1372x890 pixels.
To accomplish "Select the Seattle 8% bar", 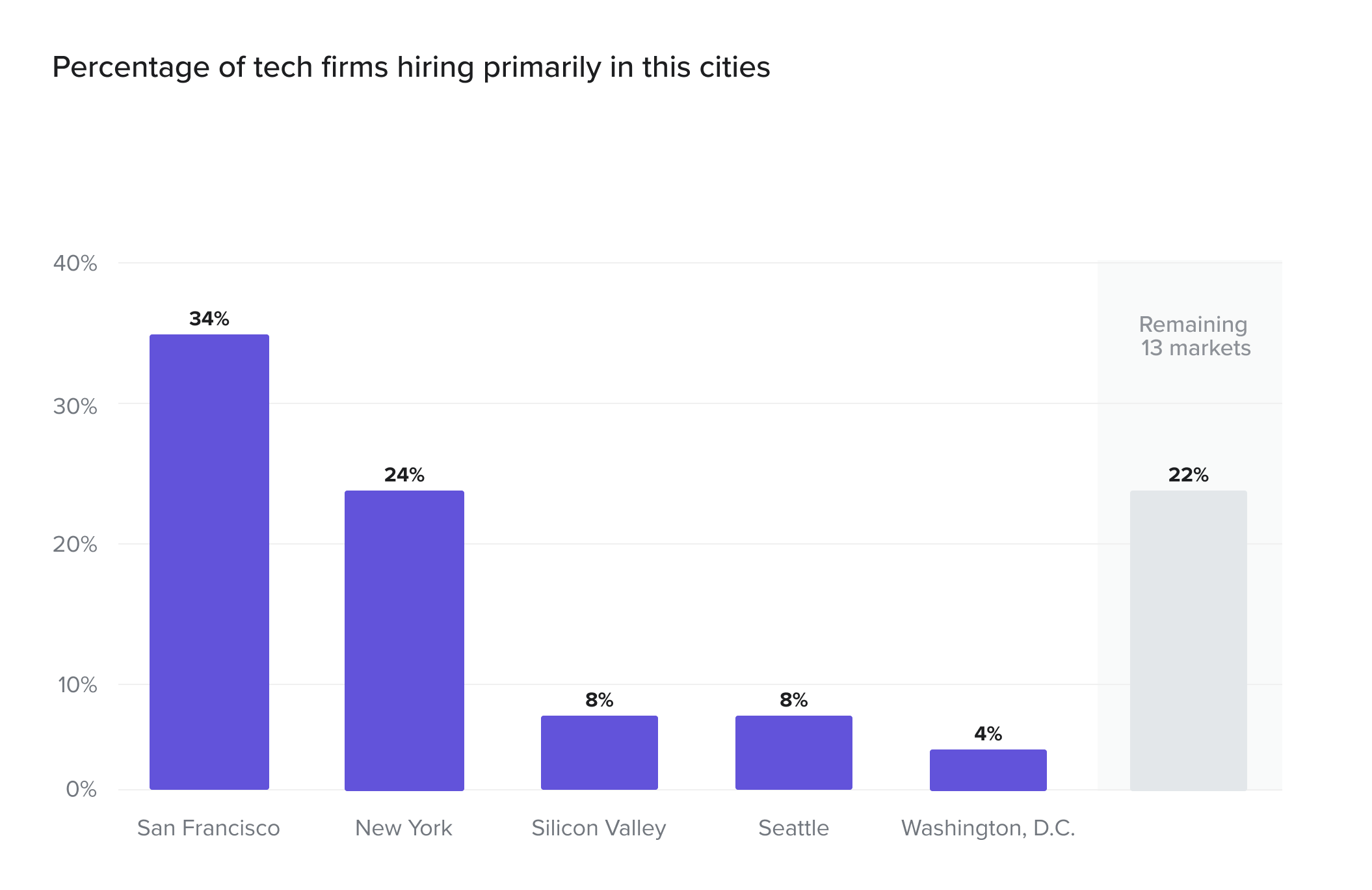I will click(794, 753).
